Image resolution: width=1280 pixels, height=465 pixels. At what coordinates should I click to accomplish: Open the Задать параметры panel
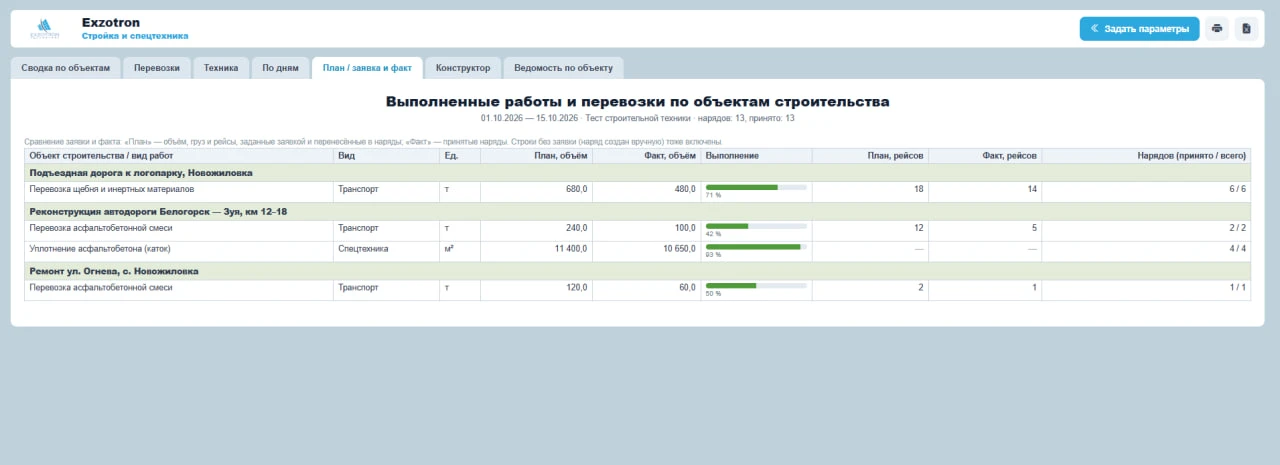[1139, 29]
